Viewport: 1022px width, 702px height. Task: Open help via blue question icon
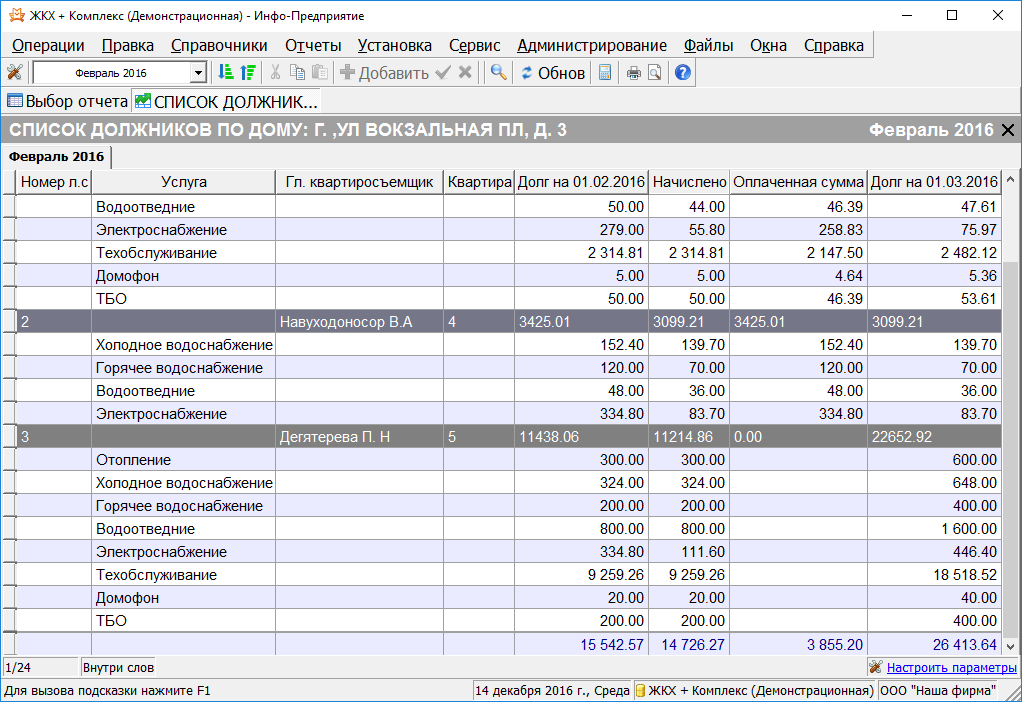(x=682, y=72)
